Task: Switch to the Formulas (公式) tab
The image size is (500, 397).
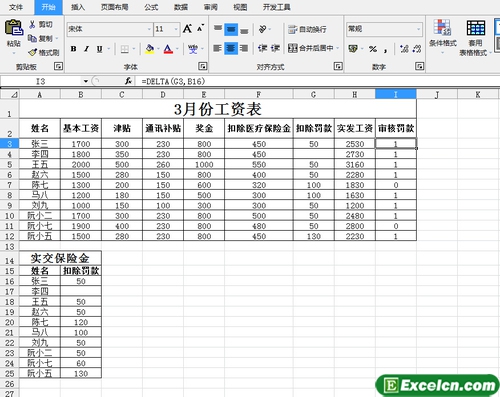Action: (151, 7)
